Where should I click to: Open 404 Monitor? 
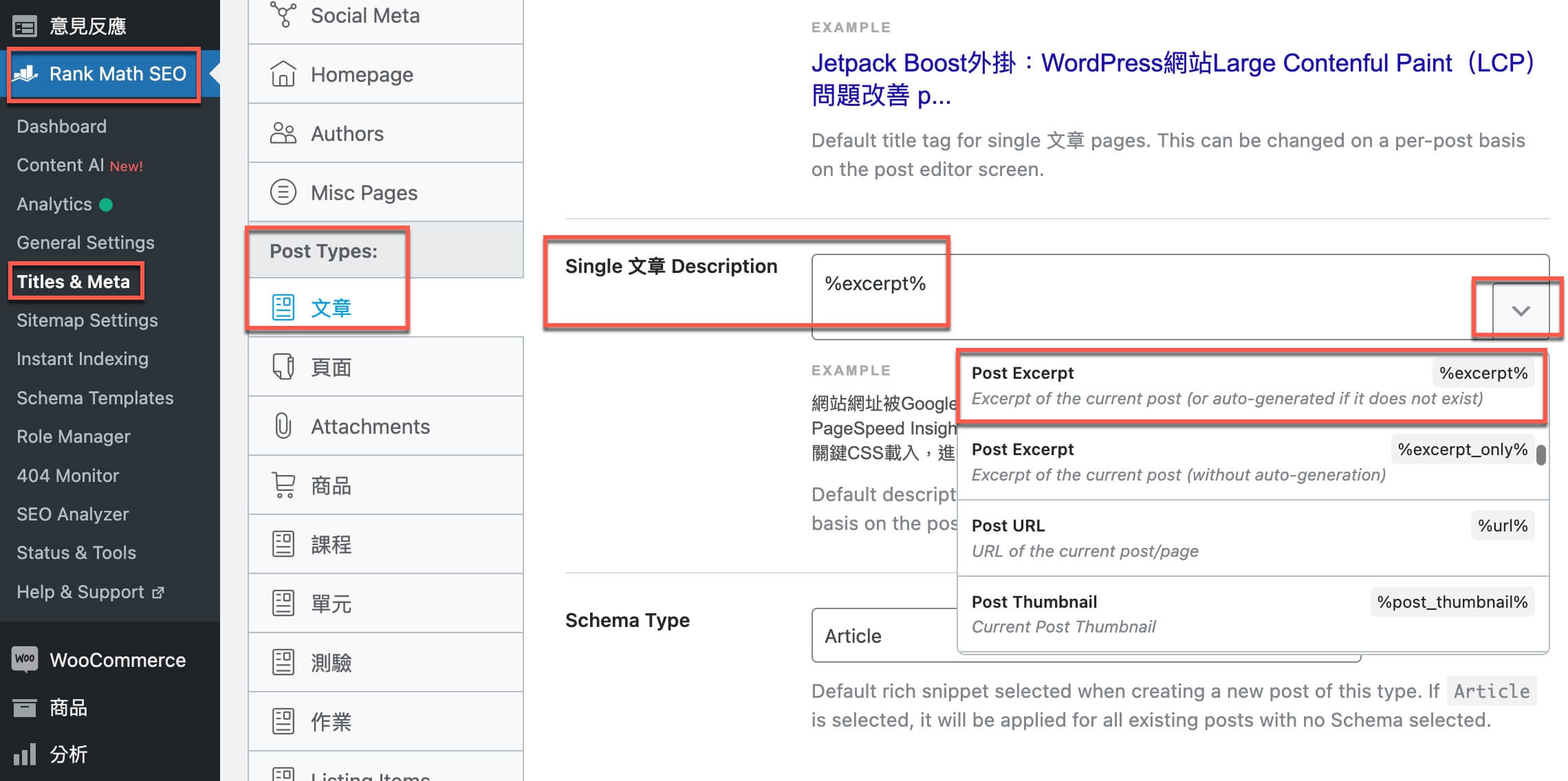point(68,476)
